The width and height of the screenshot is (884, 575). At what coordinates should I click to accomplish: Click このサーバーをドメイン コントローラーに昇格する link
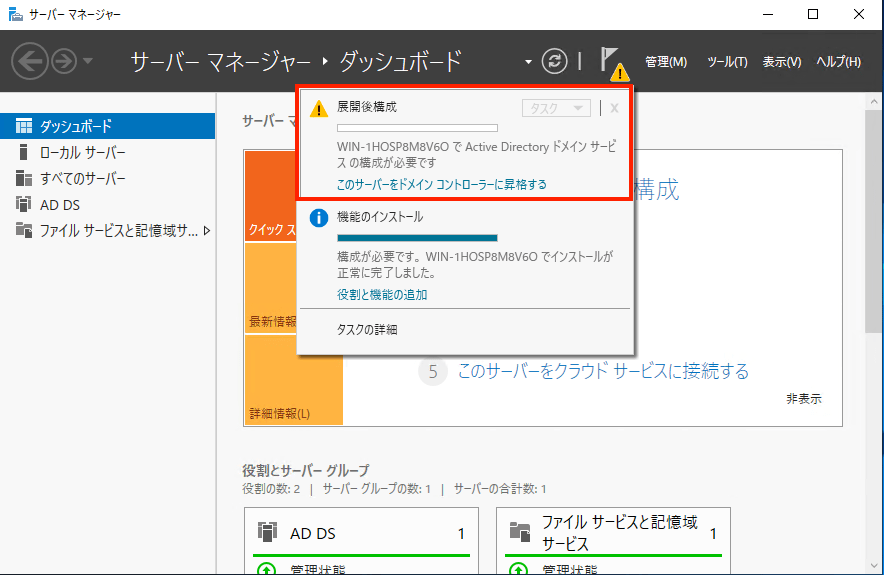(441, 184)
